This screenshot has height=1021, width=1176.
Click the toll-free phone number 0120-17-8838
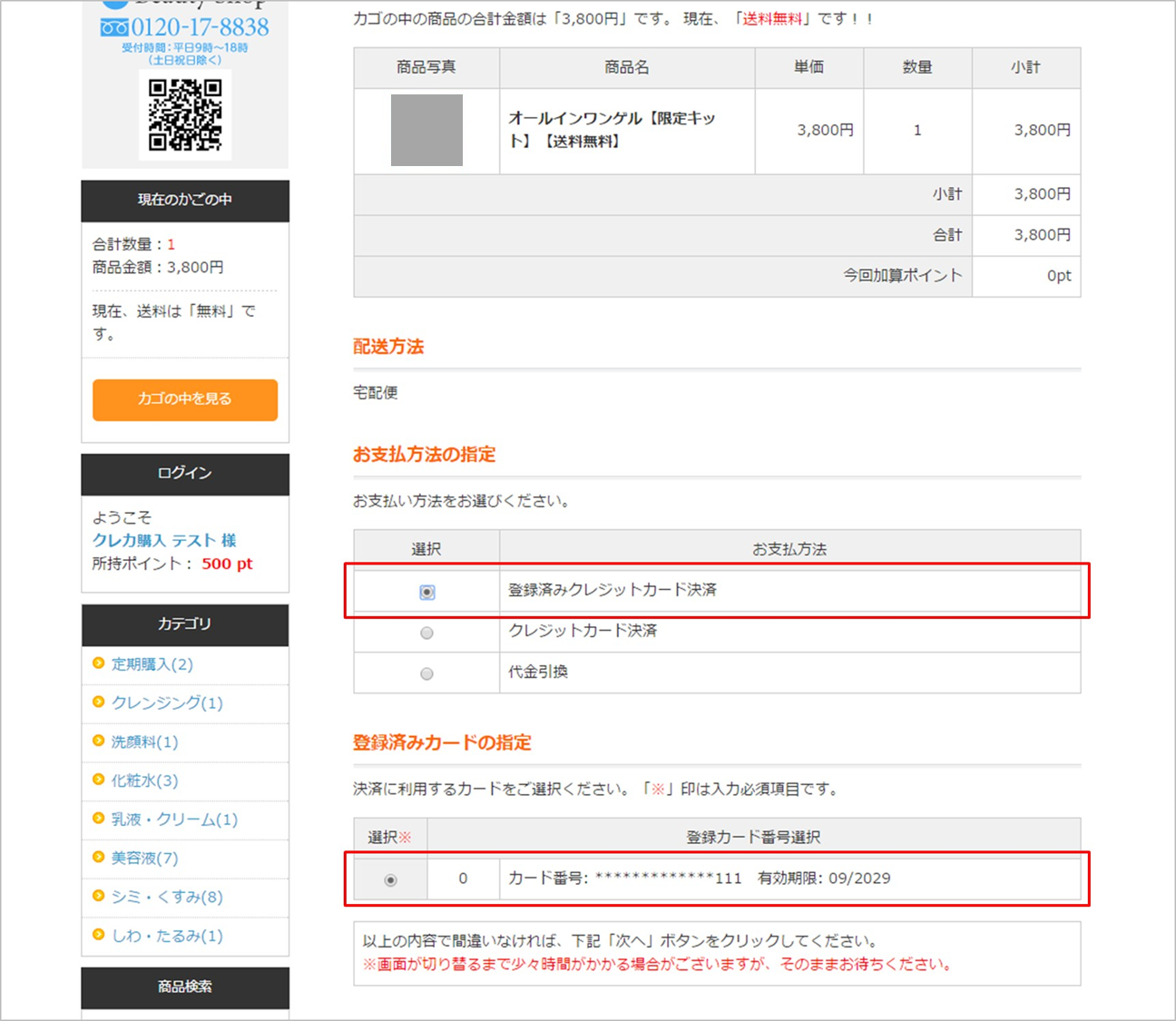click(185, 27)
